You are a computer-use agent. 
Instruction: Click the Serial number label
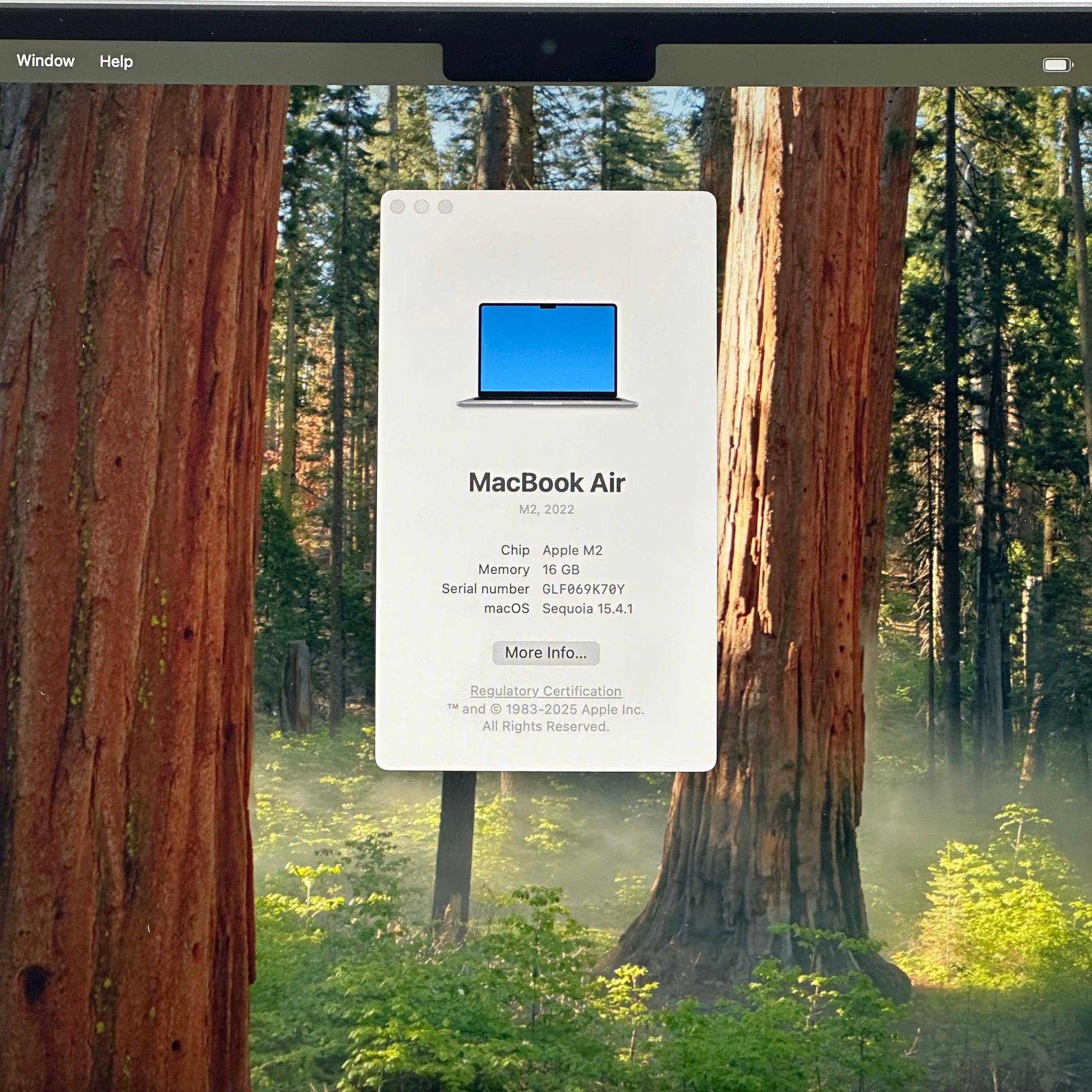485,589
